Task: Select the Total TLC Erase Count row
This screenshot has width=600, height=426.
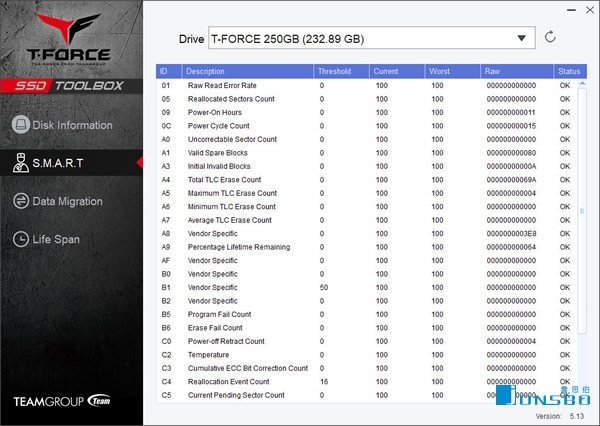Action: (x=367, y=180)
